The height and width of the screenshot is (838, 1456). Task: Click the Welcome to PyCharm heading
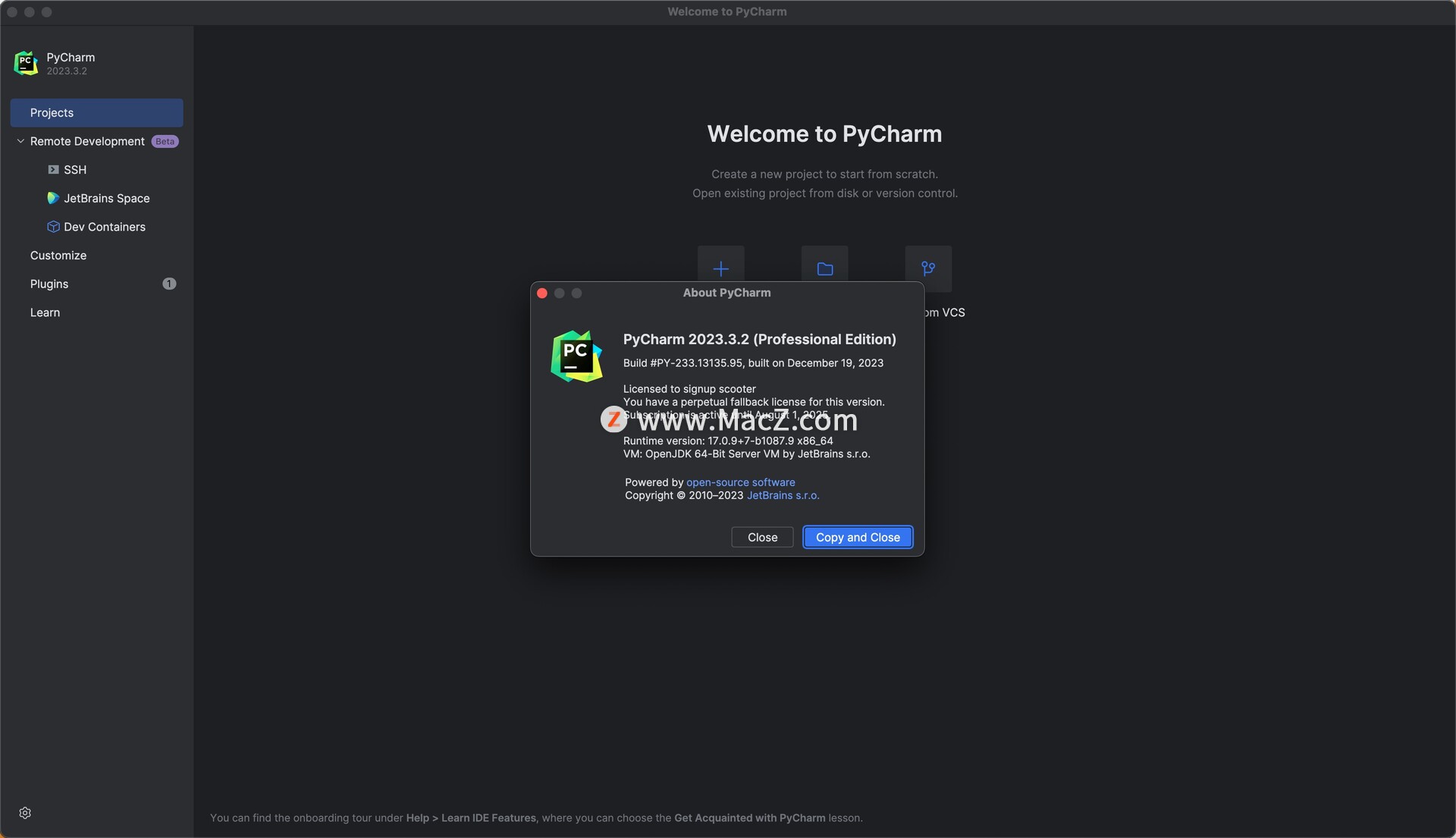(x=824, y=134)
